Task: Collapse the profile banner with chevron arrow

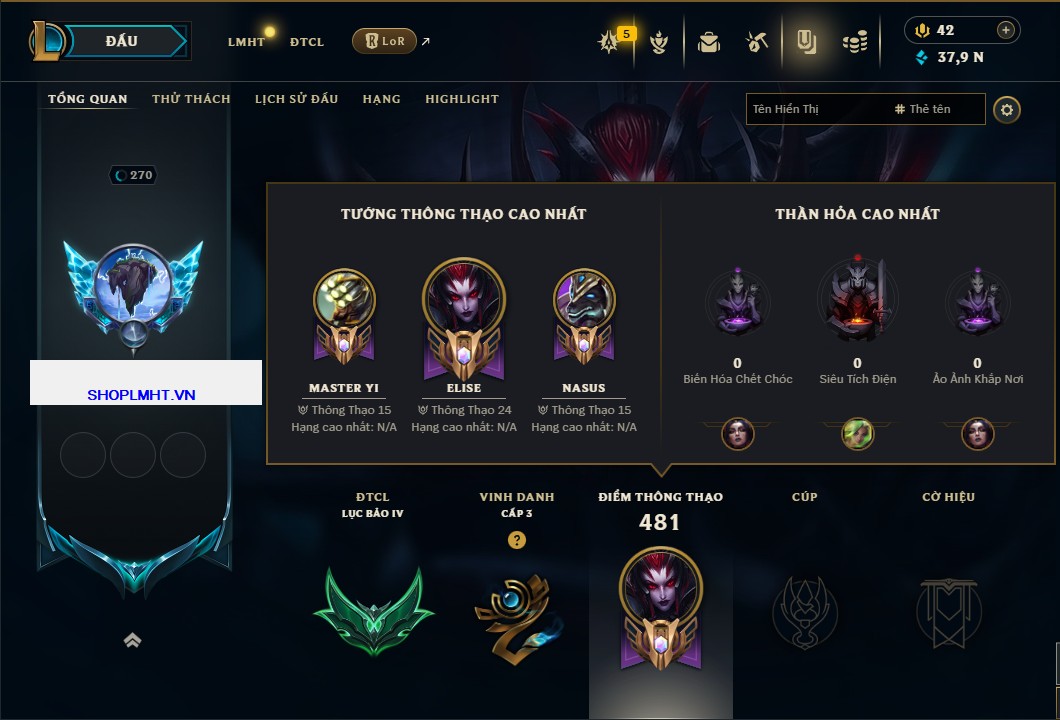Action: [132, 640]
